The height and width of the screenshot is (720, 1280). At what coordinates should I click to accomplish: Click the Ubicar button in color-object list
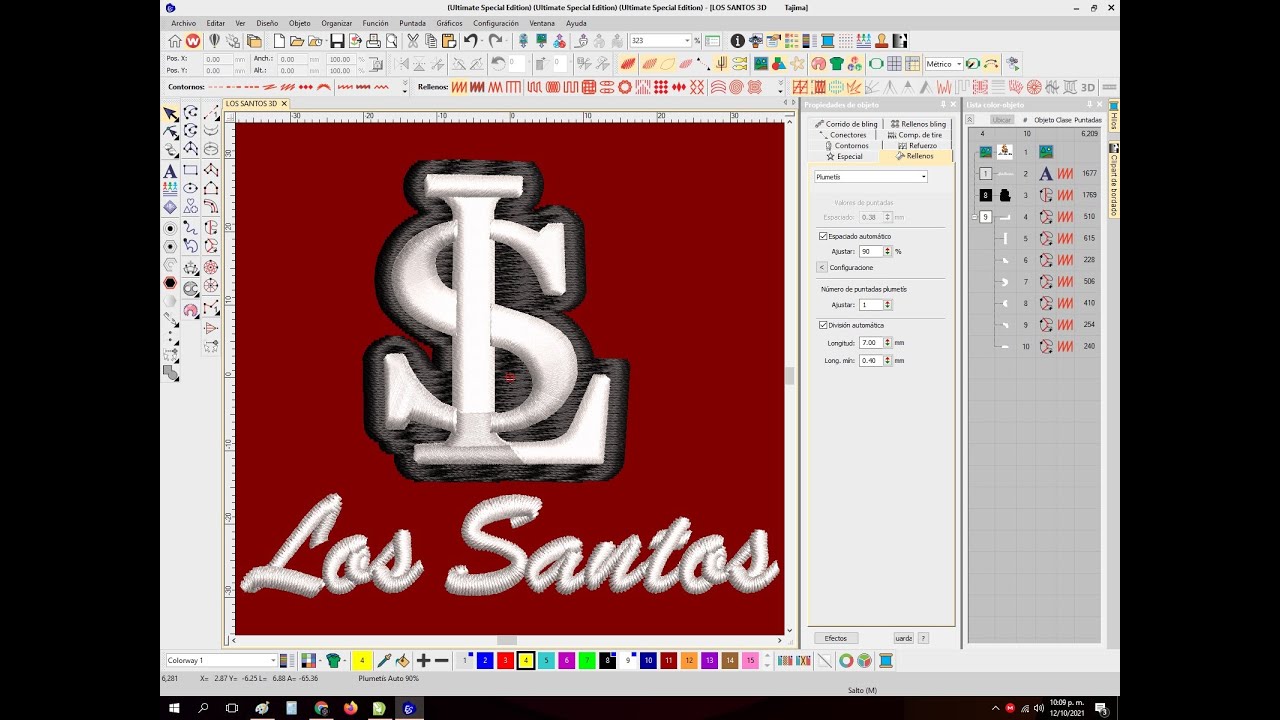tap(1001, 120)
